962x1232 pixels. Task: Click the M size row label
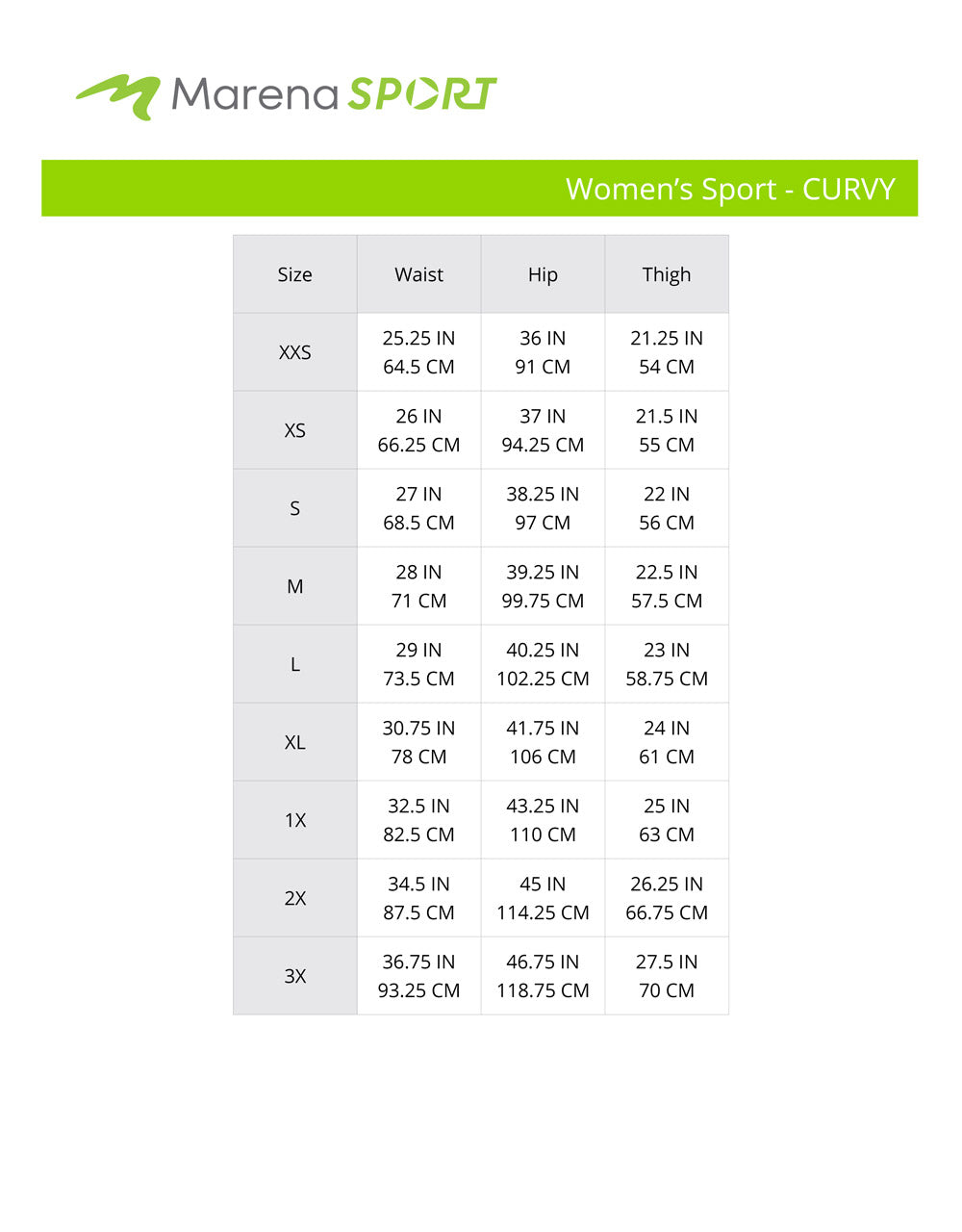click(x=294, y=586)
